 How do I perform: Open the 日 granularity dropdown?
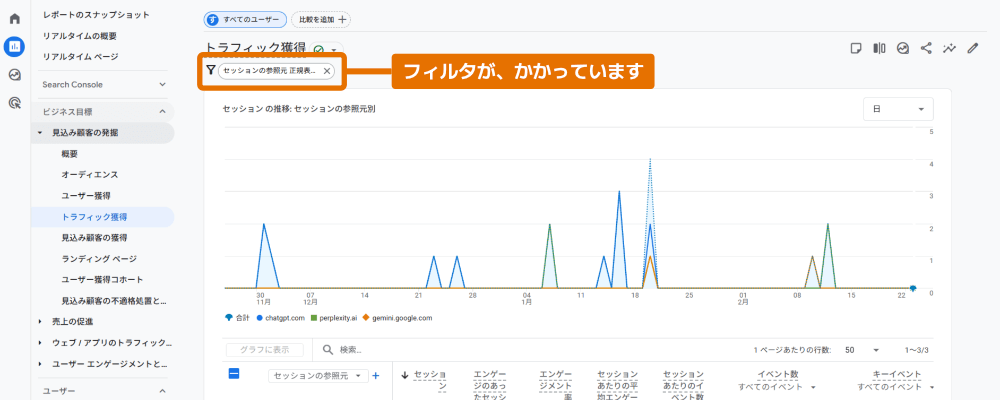pos(897,109)
